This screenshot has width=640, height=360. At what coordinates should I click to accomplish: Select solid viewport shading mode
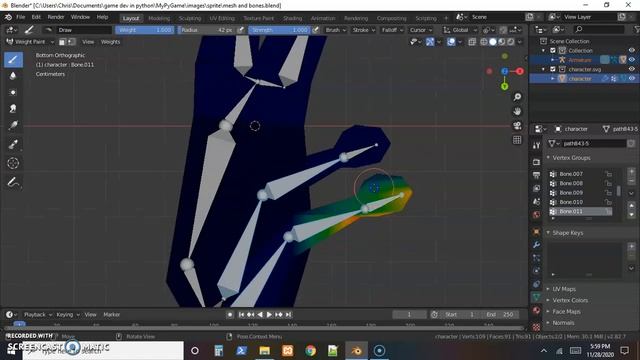tap(493, 42)
